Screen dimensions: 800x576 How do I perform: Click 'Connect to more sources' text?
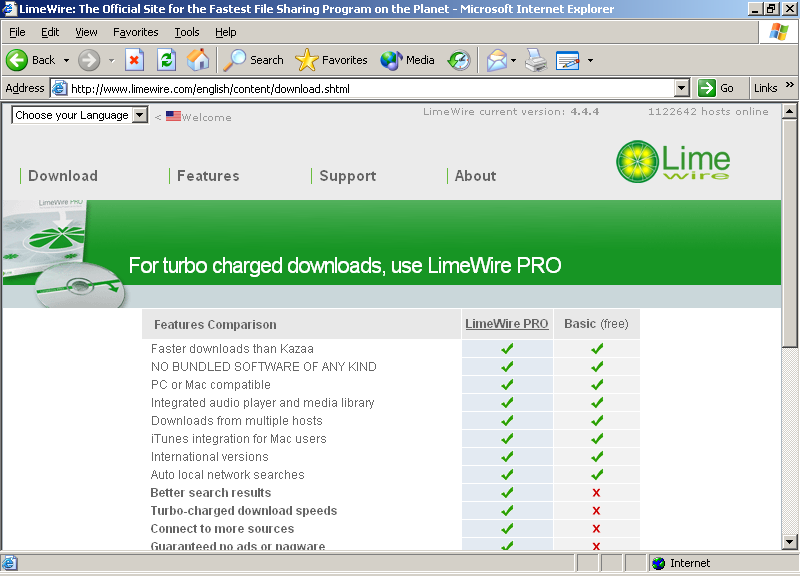222,529
